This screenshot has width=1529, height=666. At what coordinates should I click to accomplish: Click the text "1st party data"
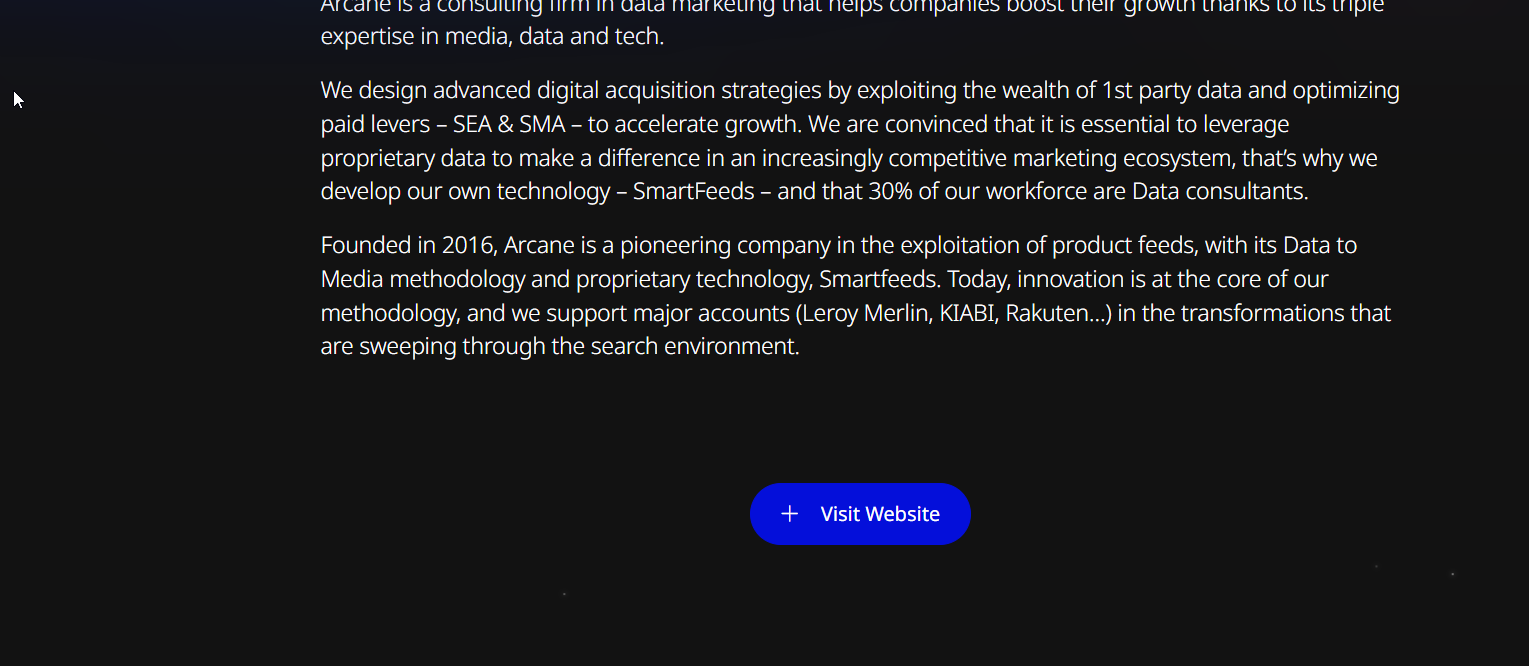(1170, 91)
